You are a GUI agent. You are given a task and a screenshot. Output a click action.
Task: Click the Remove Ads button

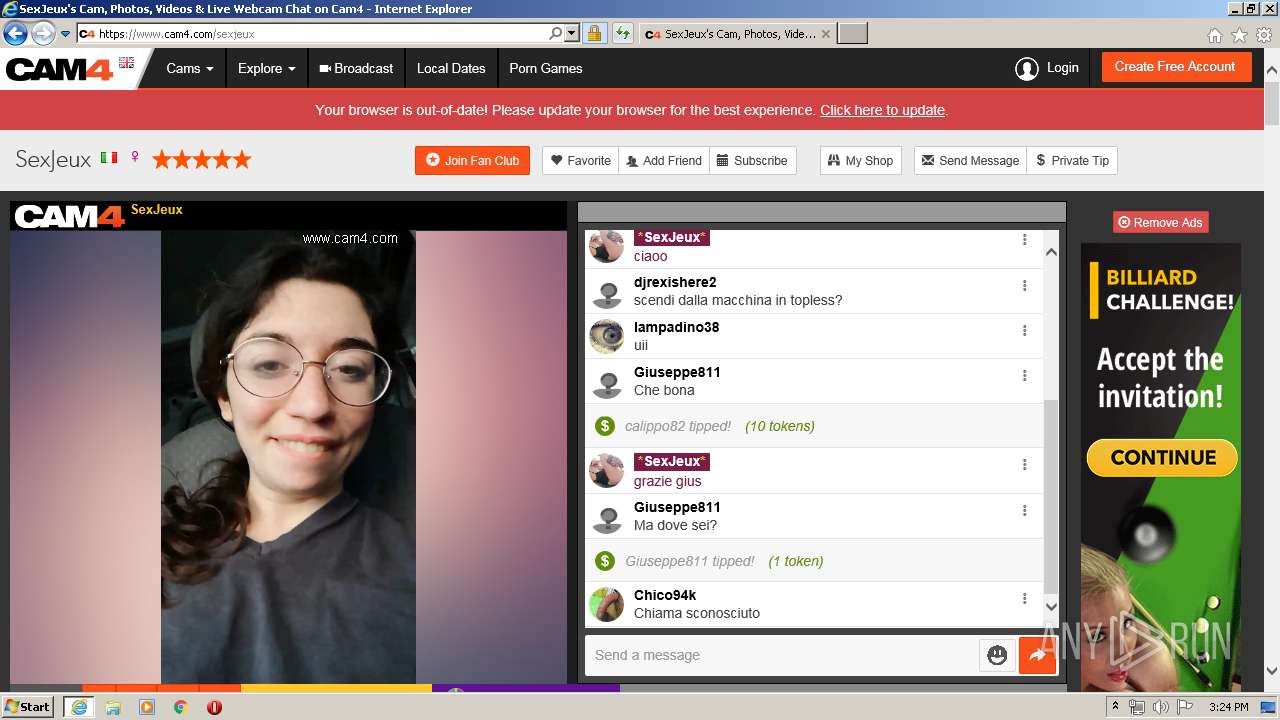coord(1160,222)
